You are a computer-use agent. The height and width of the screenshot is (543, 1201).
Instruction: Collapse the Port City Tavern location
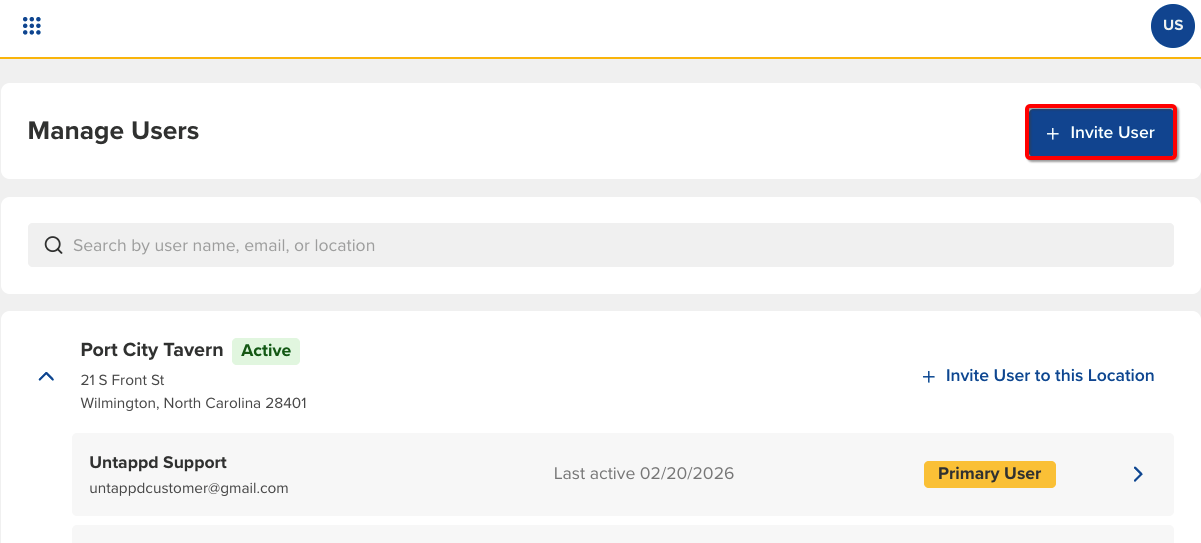(x=46, y=377)
